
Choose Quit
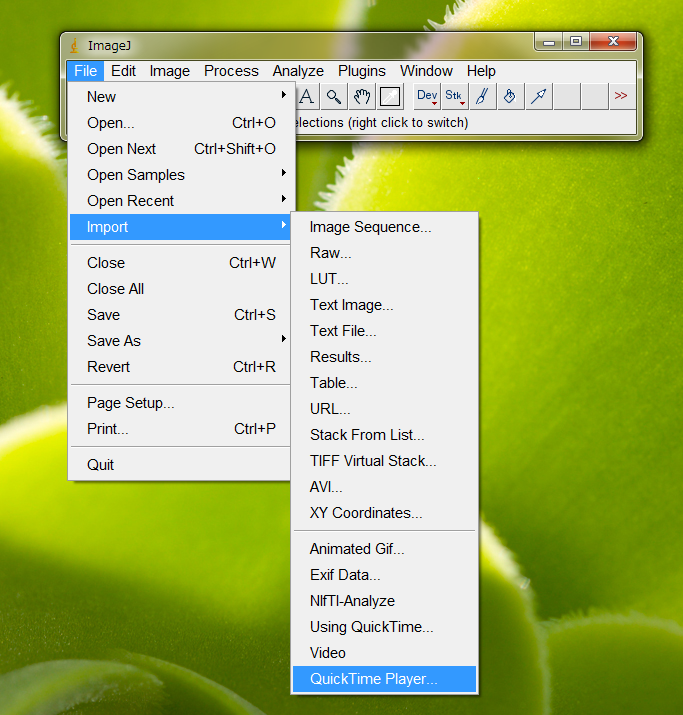click(x=180, y=465)
